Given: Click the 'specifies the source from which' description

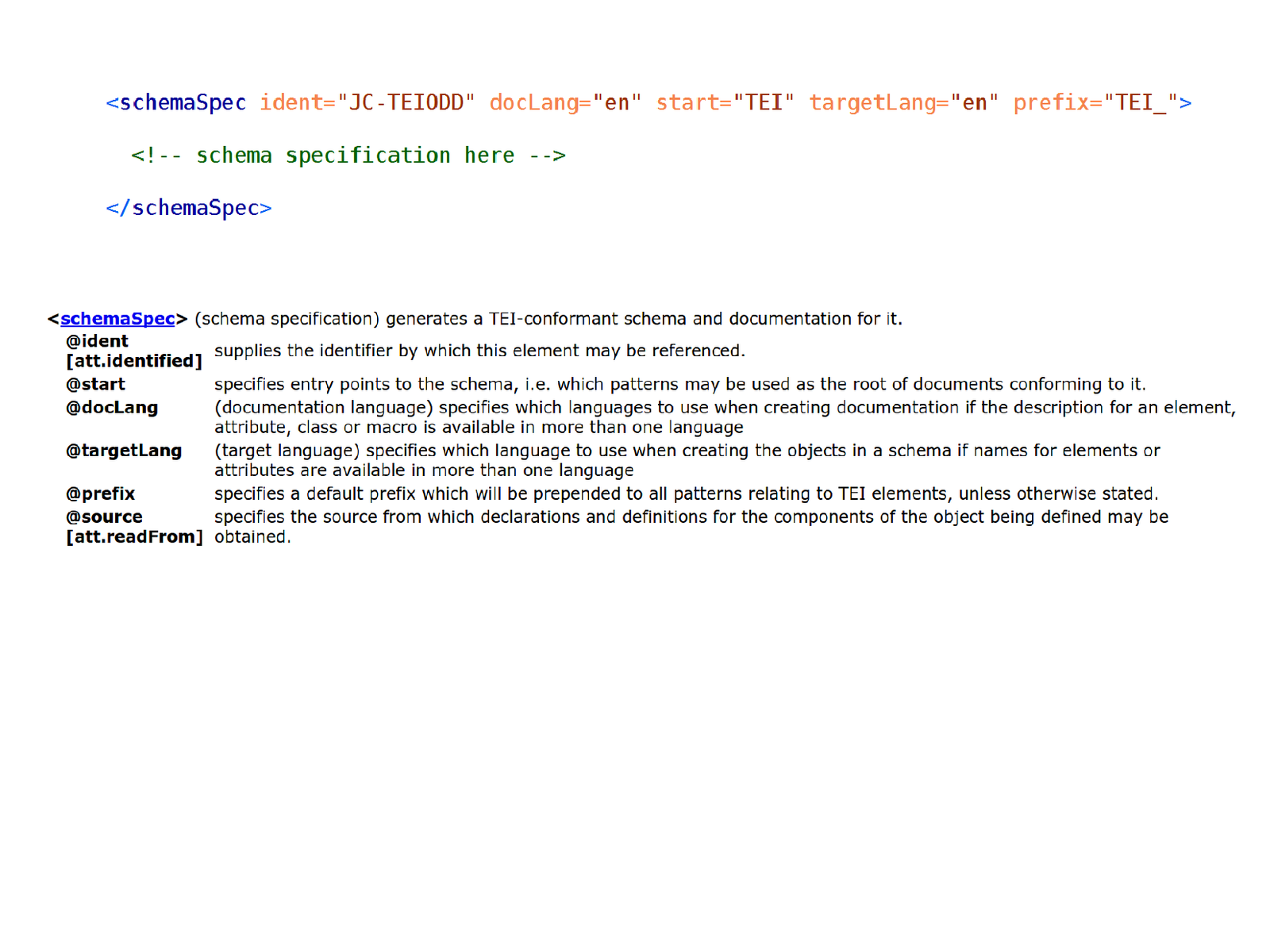Looking at the screenshot, I should click(x=691, y=527).
